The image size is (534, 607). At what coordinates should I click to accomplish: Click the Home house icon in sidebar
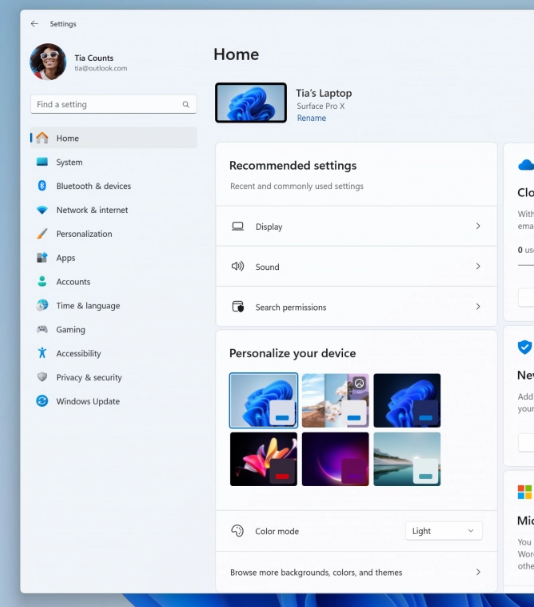pyautogui.click(x=42, y=138)
